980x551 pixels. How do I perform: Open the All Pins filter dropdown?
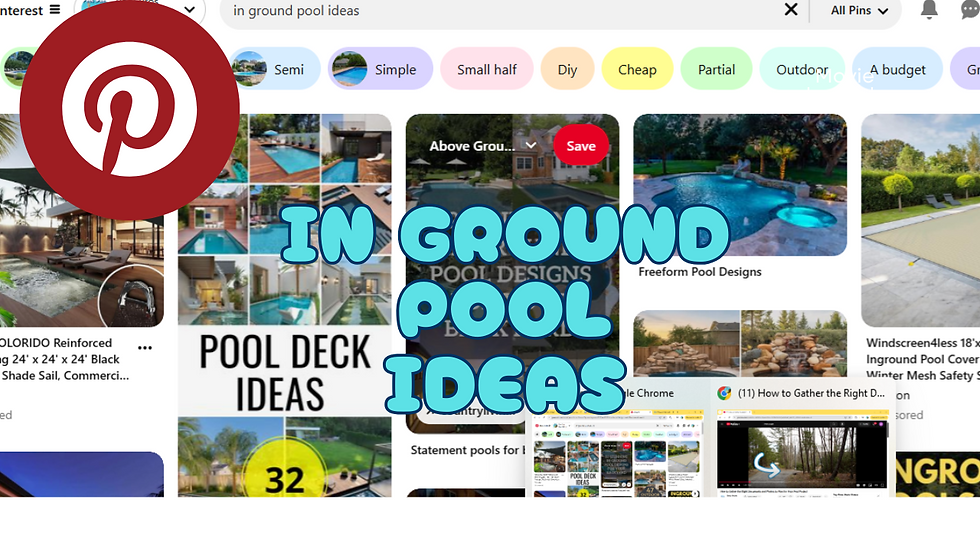859,11
